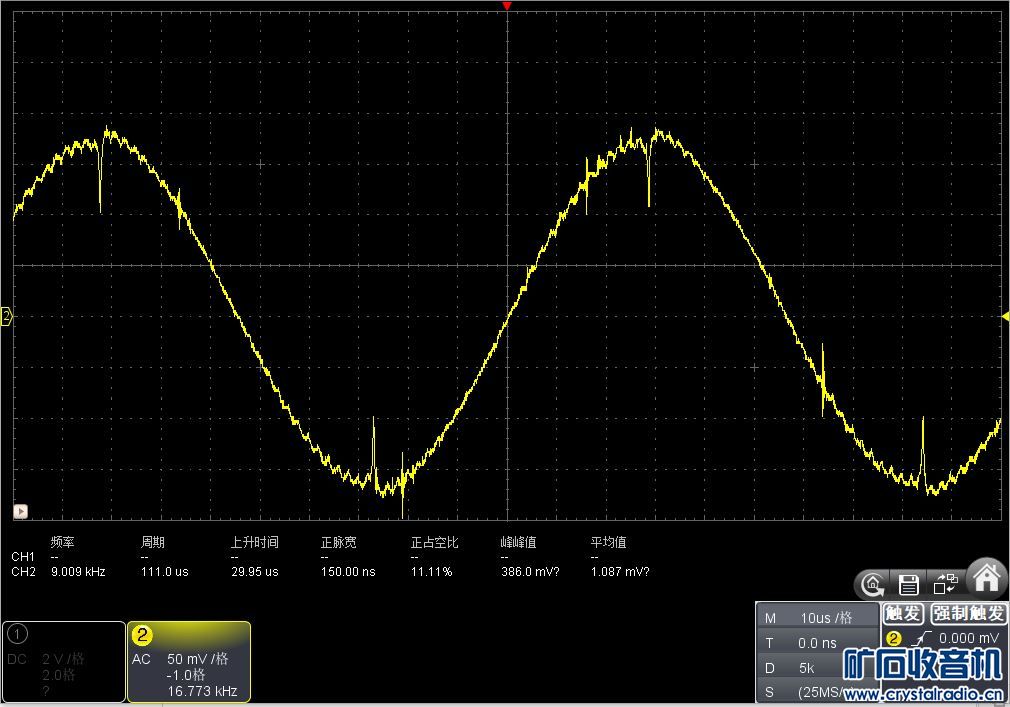Viewport: 1010px width, 707px height.
Task: Click the 周期 measurement header
Action: tap(153, 542)
